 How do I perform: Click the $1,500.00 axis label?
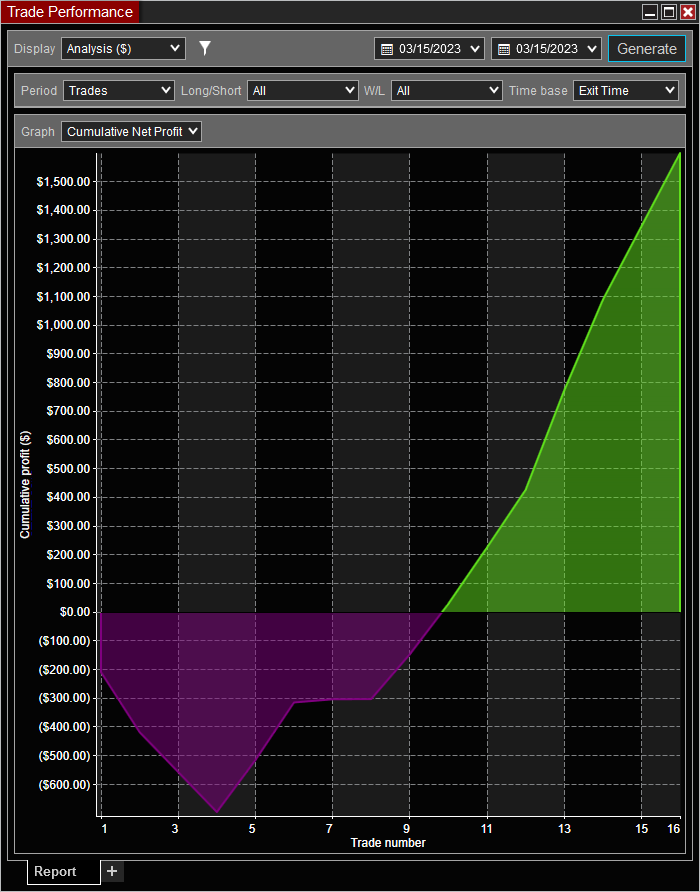(x=63, y=181)
